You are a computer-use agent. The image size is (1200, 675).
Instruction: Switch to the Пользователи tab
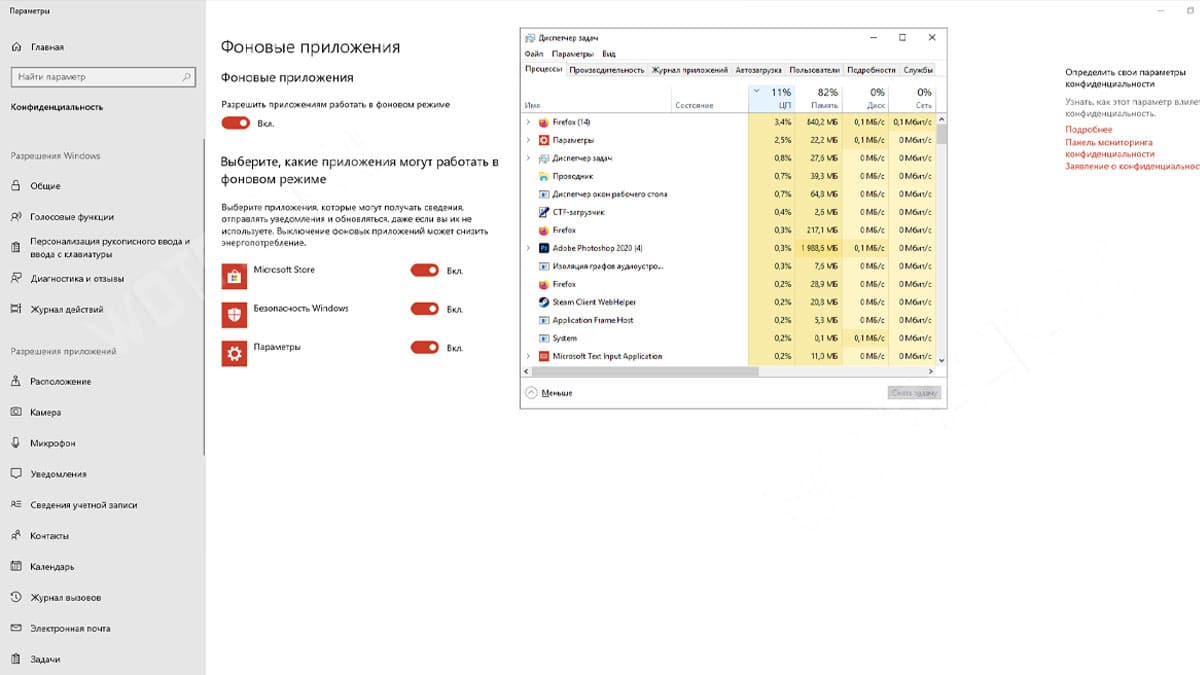tap(814, 70)
